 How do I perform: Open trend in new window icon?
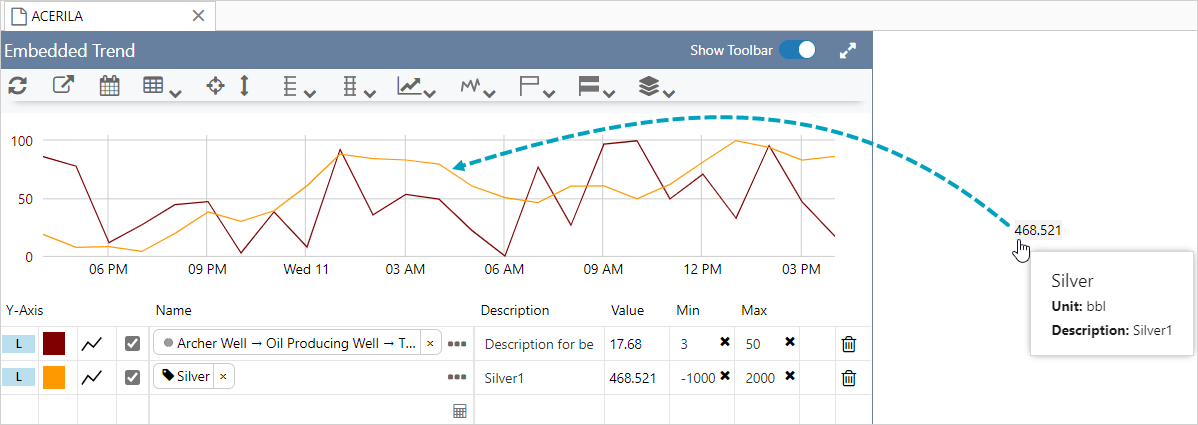pyautogui.click(x=63, y=86)
